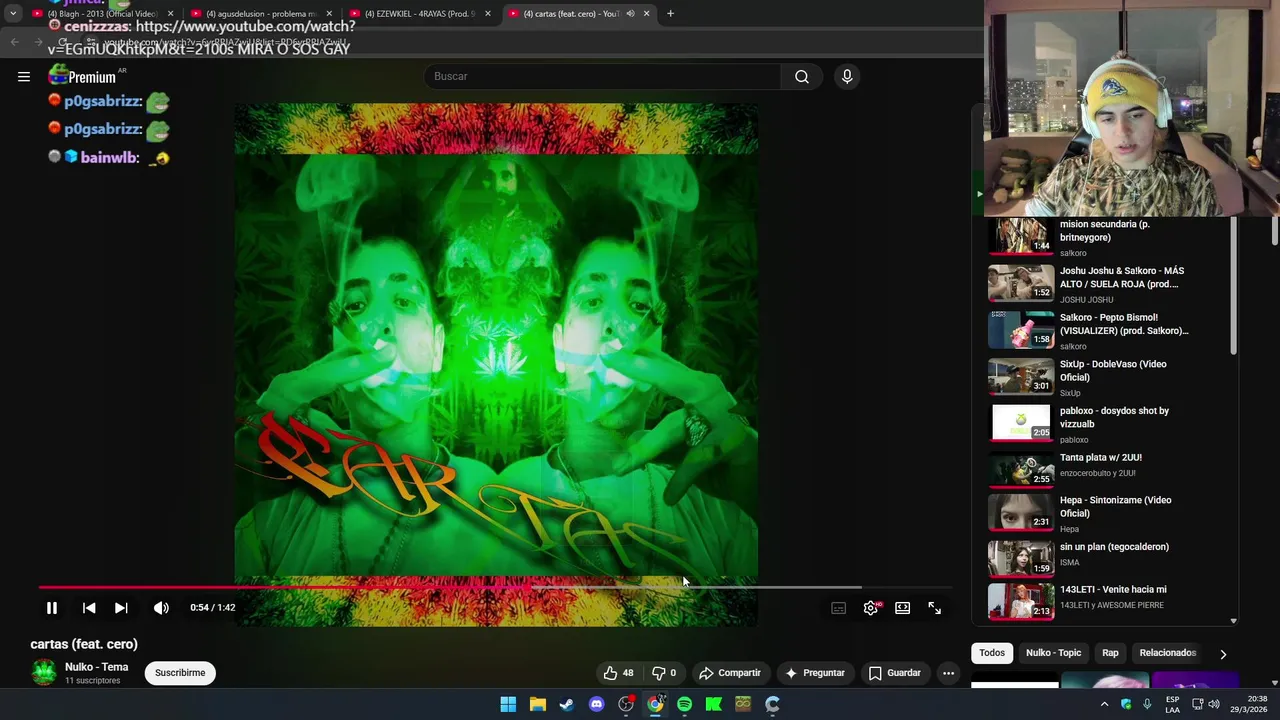The width and height of the screenshot is (1280, 720).
Task: Open 143LETI - Venite hacia mi video
Action: coord(1113,590)
